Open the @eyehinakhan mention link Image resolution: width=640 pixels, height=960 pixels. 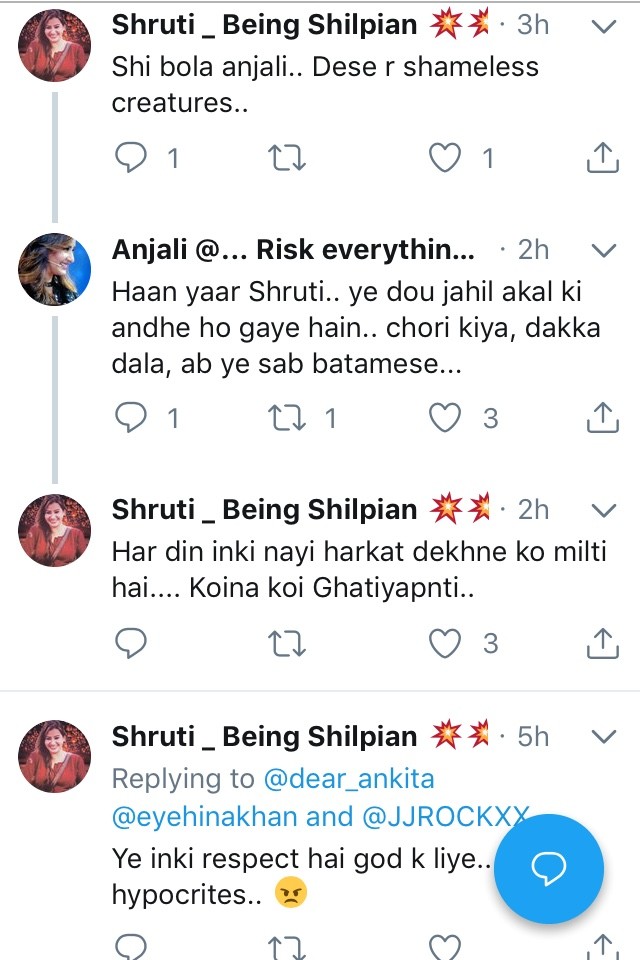point(205,816)
